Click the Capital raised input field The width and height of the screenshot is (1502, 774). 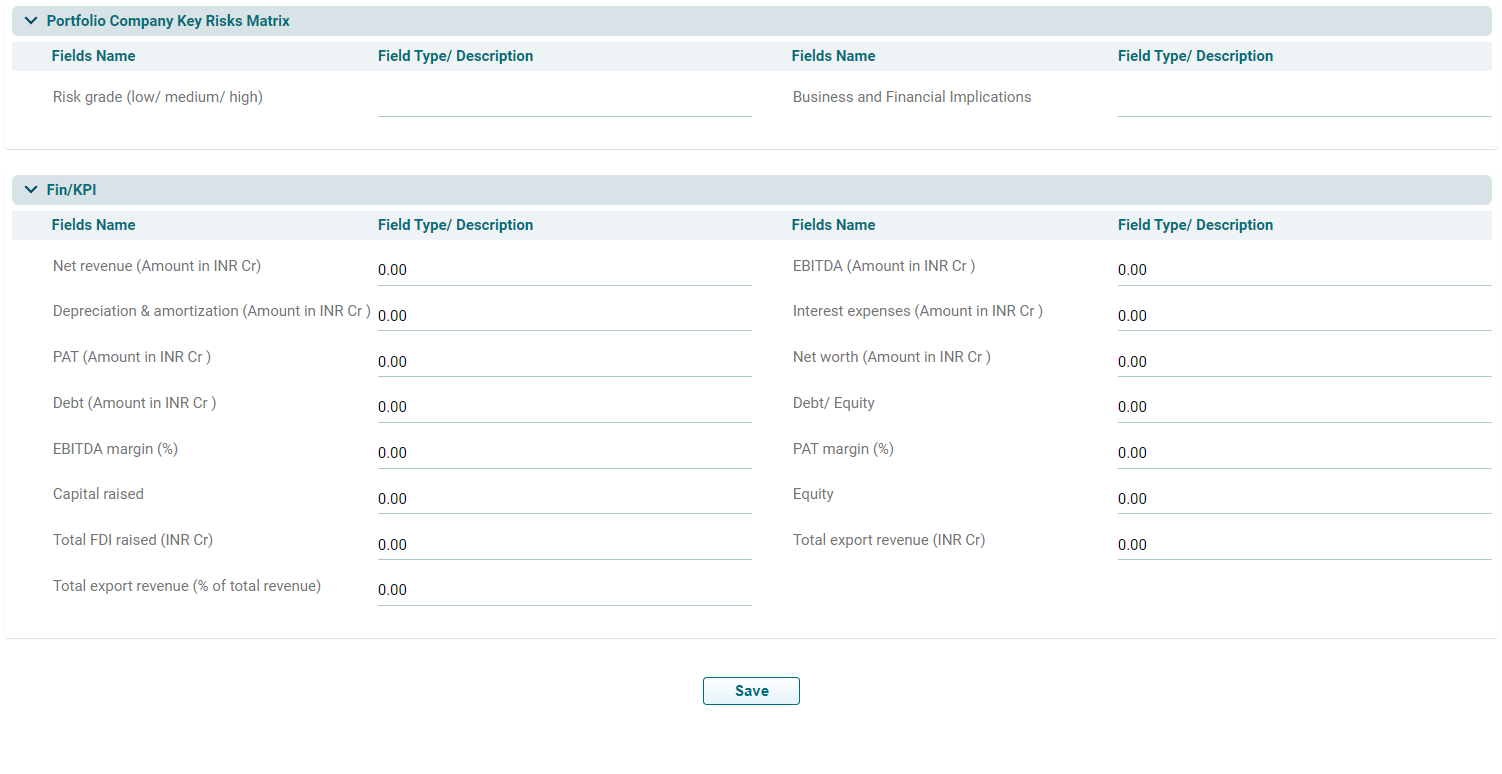(x=564, y=499)
